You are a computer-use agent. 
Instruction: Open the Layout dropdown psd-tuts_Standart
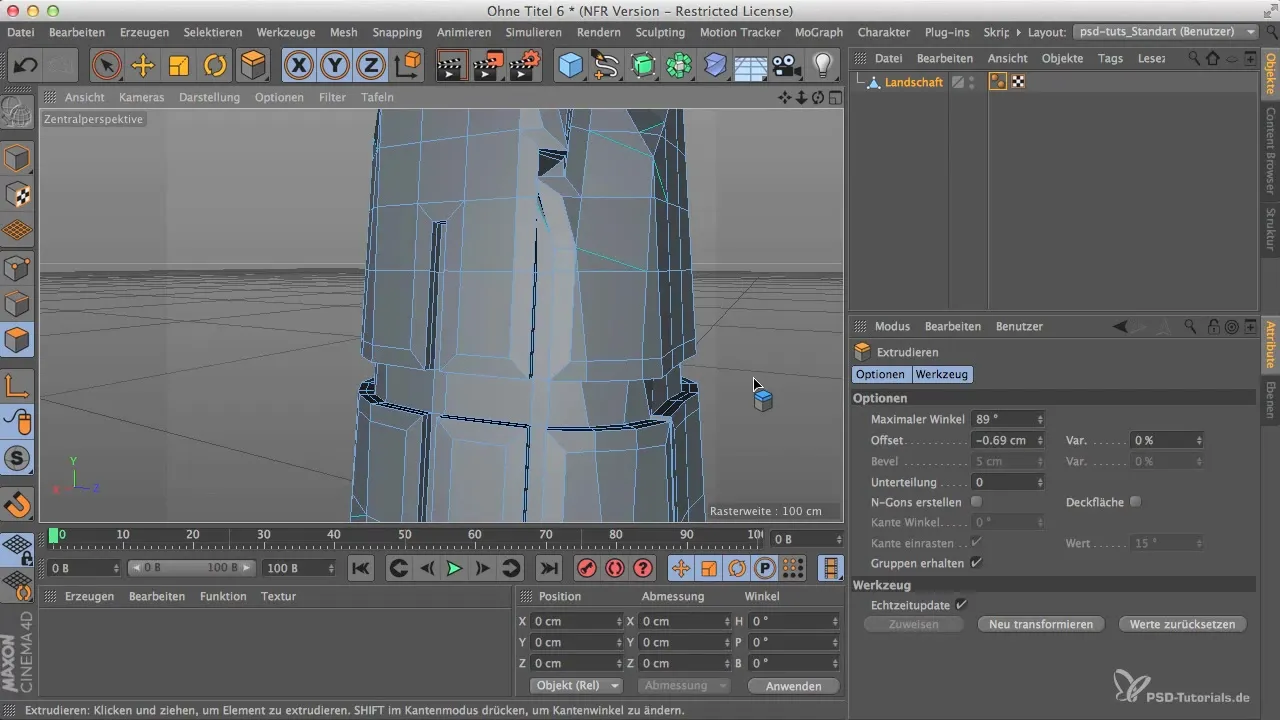point(1165,32)
